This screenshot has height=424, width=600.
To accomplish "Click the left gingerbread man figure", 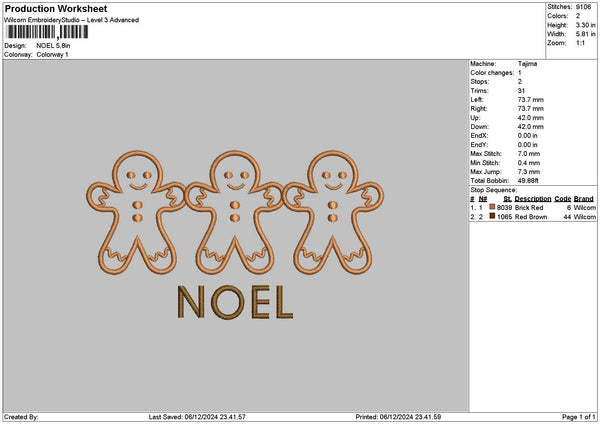I will click(137, 210).
